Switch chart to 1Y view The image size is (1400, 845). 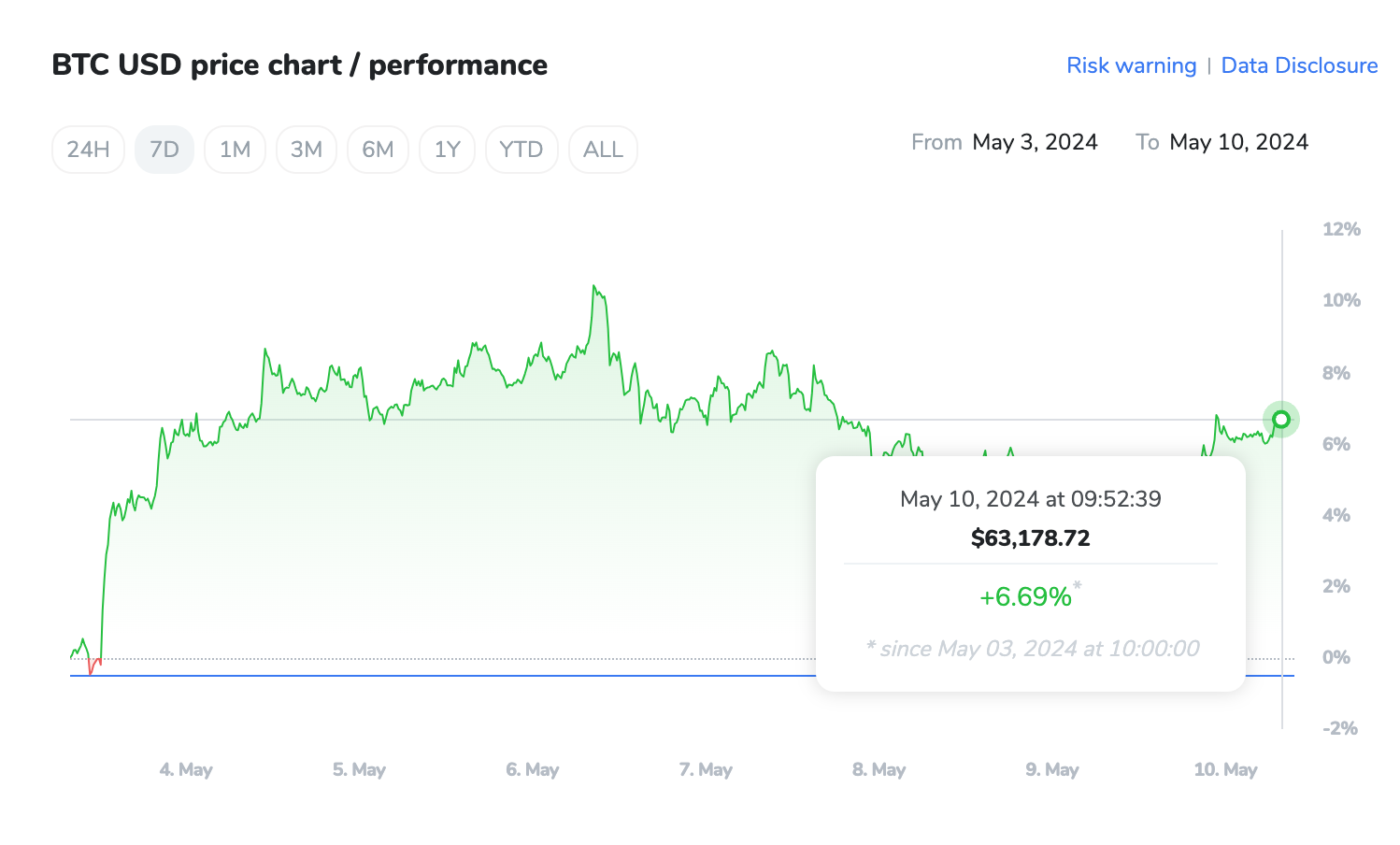pyautogui.click(x=447, y=150)
